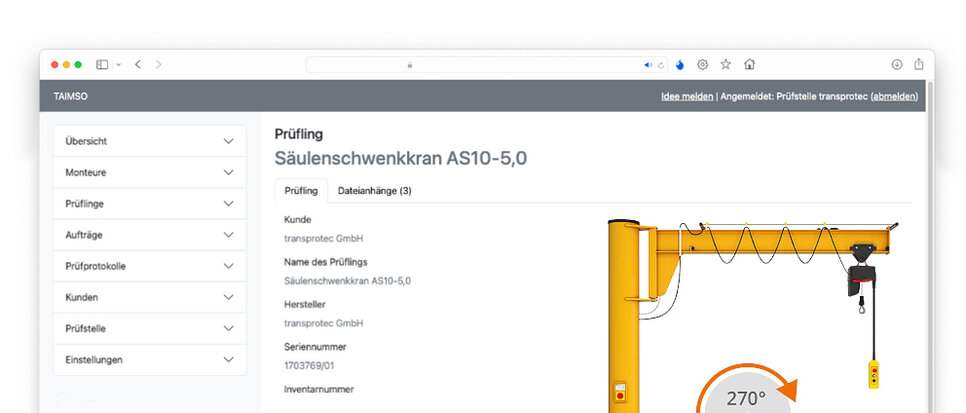Expand the Aufträge menu section

click(x=150, y=235)
